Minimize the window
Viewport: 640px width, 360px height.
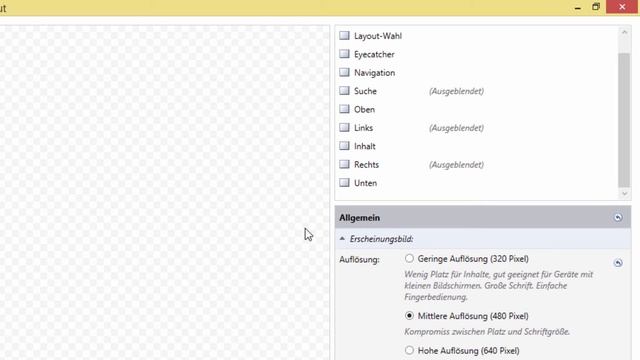pos(578,7)
